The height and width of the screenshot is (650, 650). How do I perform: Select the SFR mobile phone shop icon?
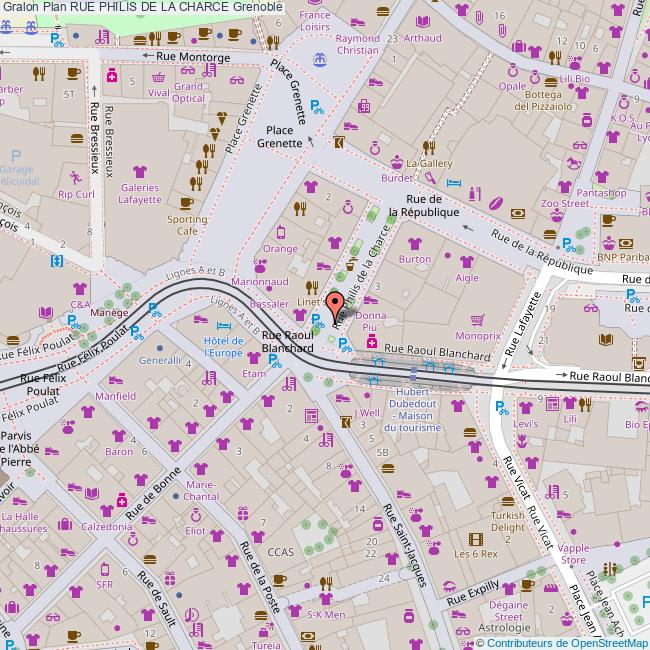104,568
